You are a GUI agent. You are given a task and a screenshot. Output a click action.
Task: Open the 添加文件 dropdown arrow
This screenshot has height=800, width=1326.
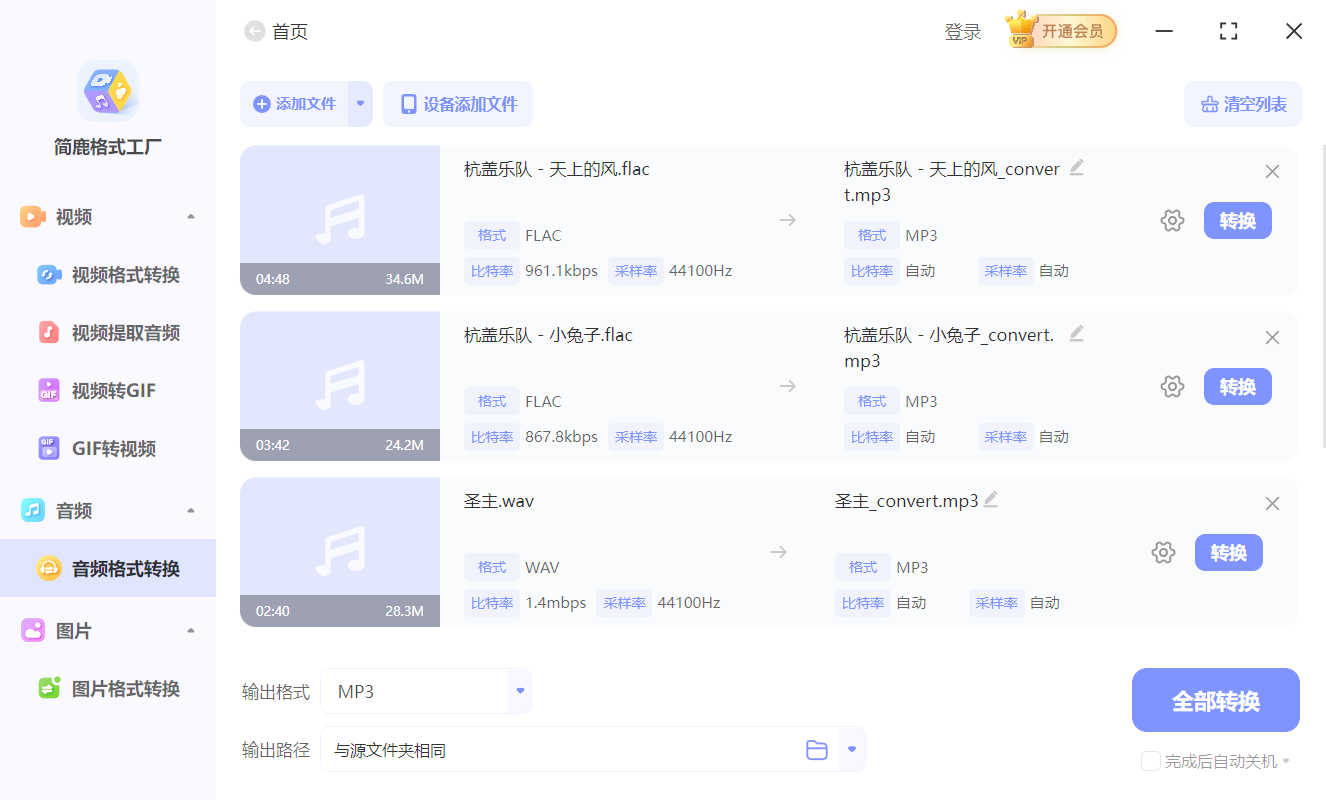[361, 104]
